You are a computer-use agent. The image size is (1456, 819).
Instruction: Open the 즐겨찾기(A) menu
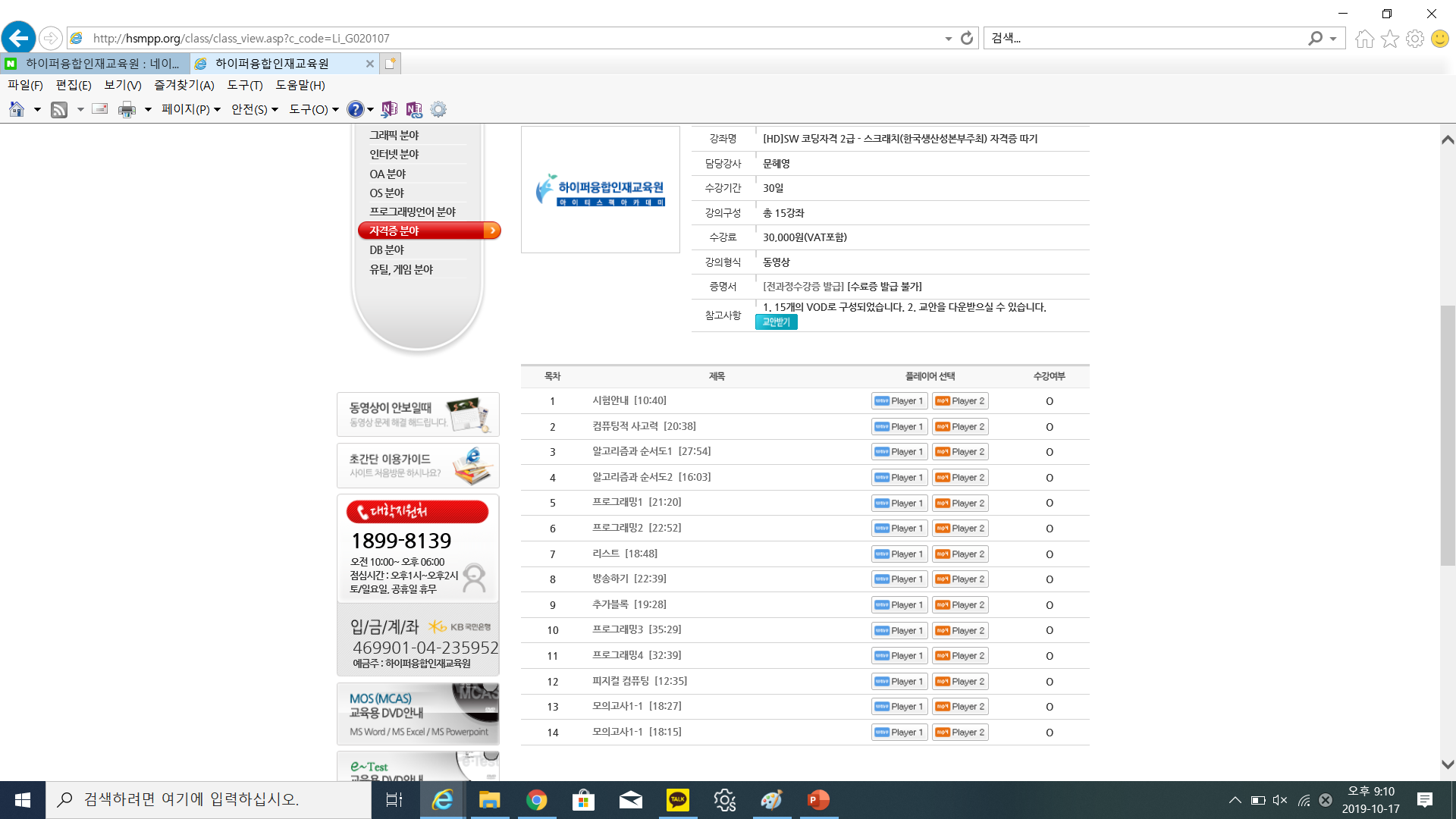[x=184, y=85]
